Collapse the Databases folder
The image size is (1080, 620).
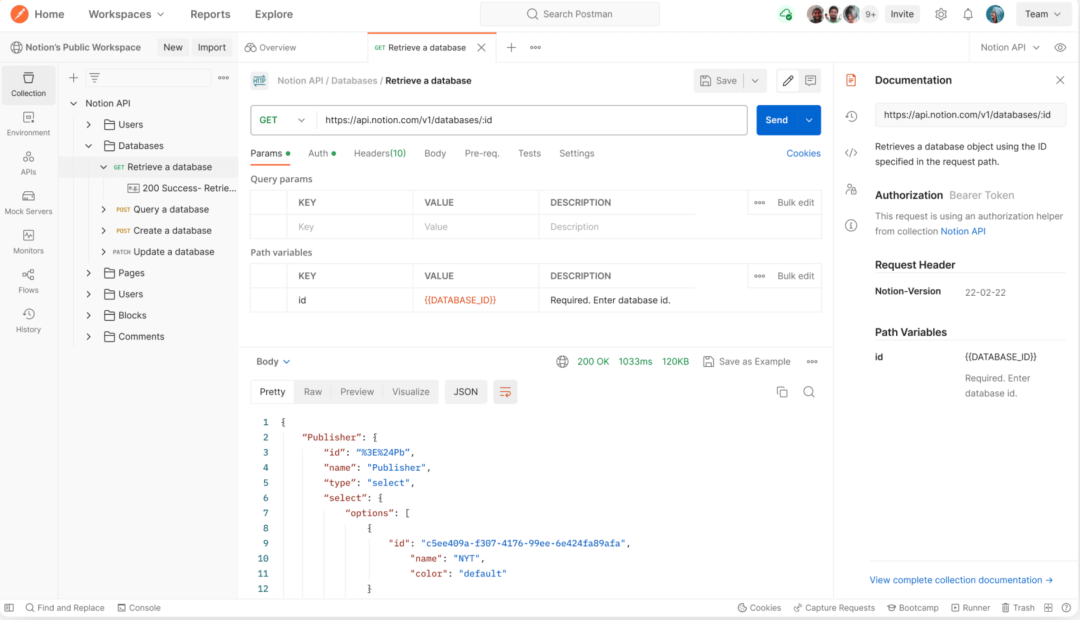[x=89, y=145]
